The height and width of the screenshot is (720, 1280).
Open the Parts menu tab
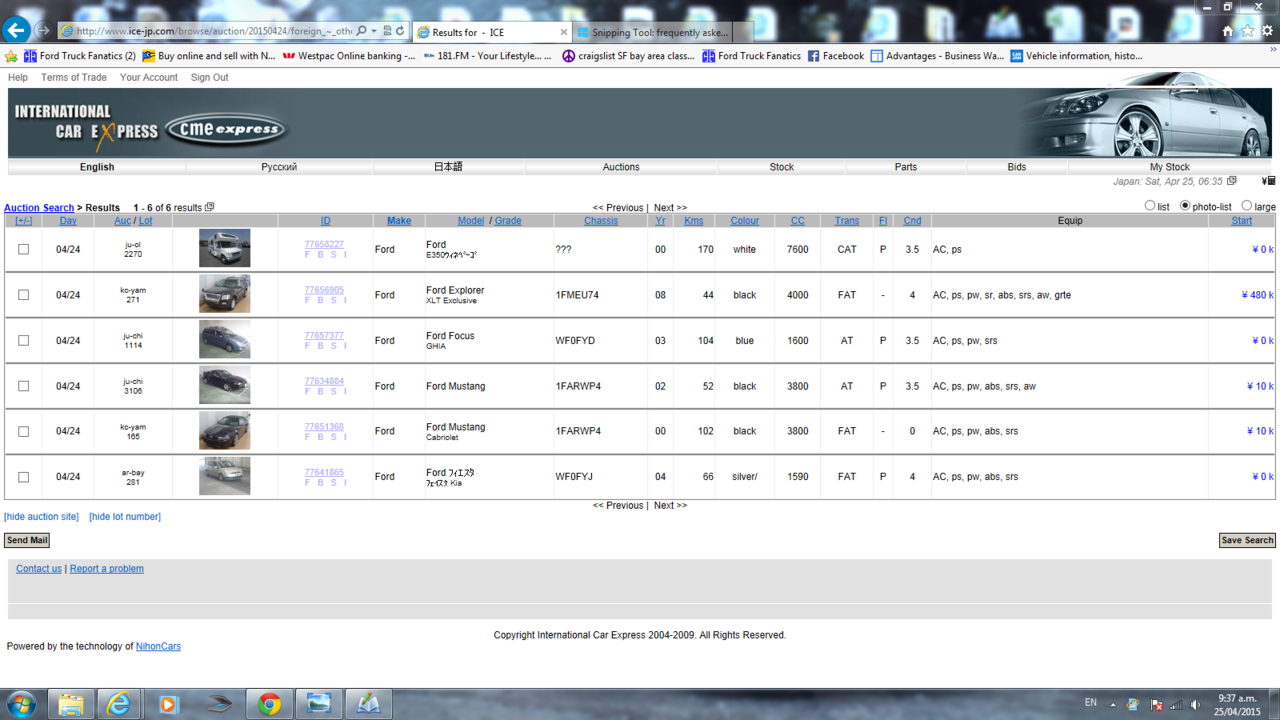906,167
